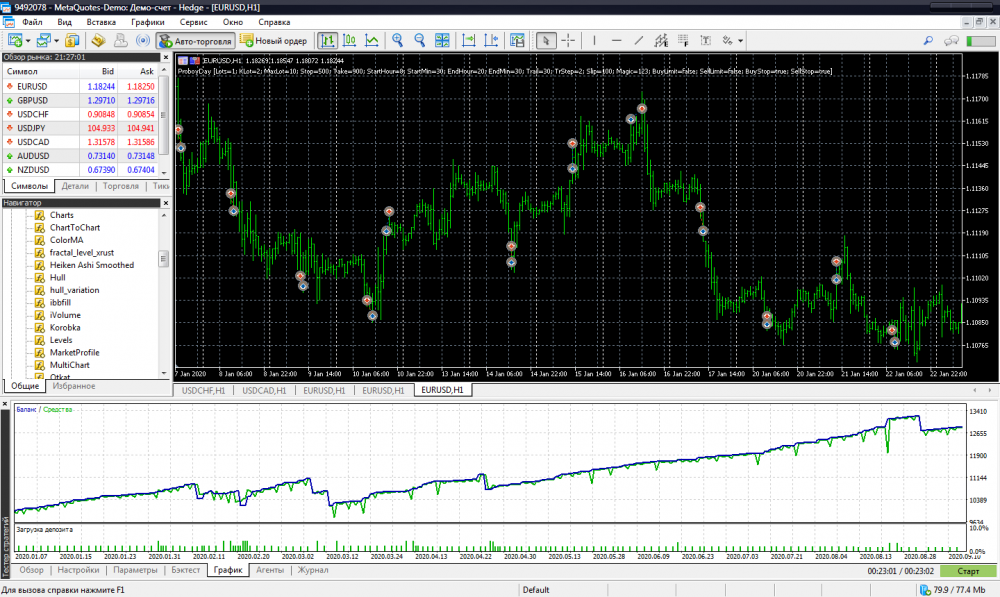Screen dimensions: 1000x597
Task: Switch chart to candlesticks mode
Action: pos(349,41)
